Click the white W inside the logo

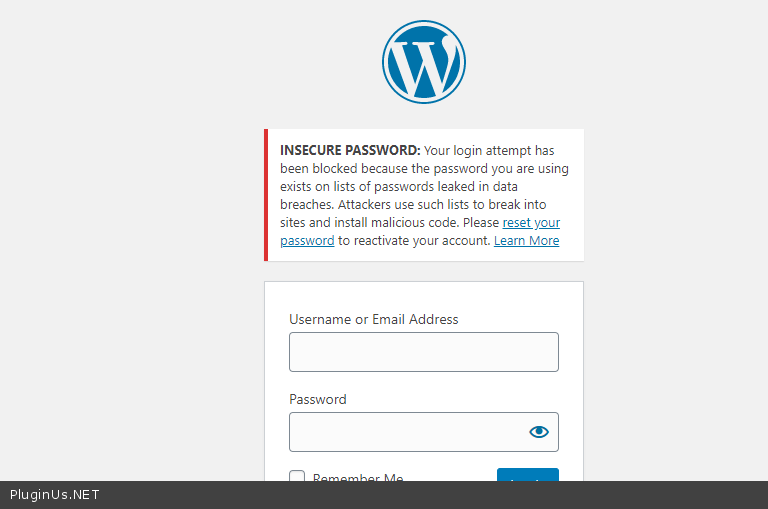(x=423, y=63)
